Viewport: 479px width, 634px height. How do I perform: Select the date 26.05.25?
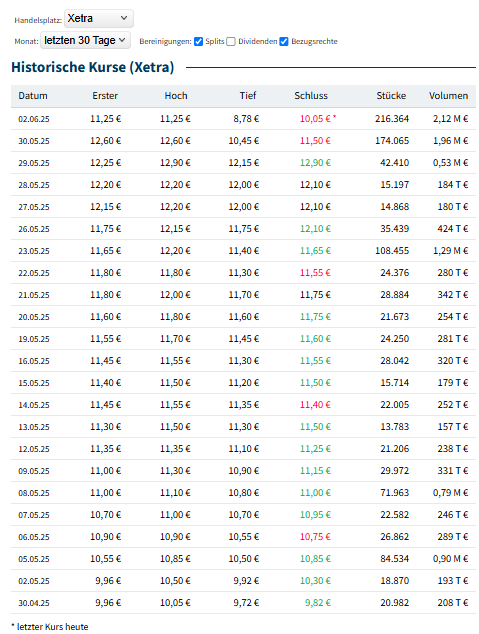[x=34, y=229]
